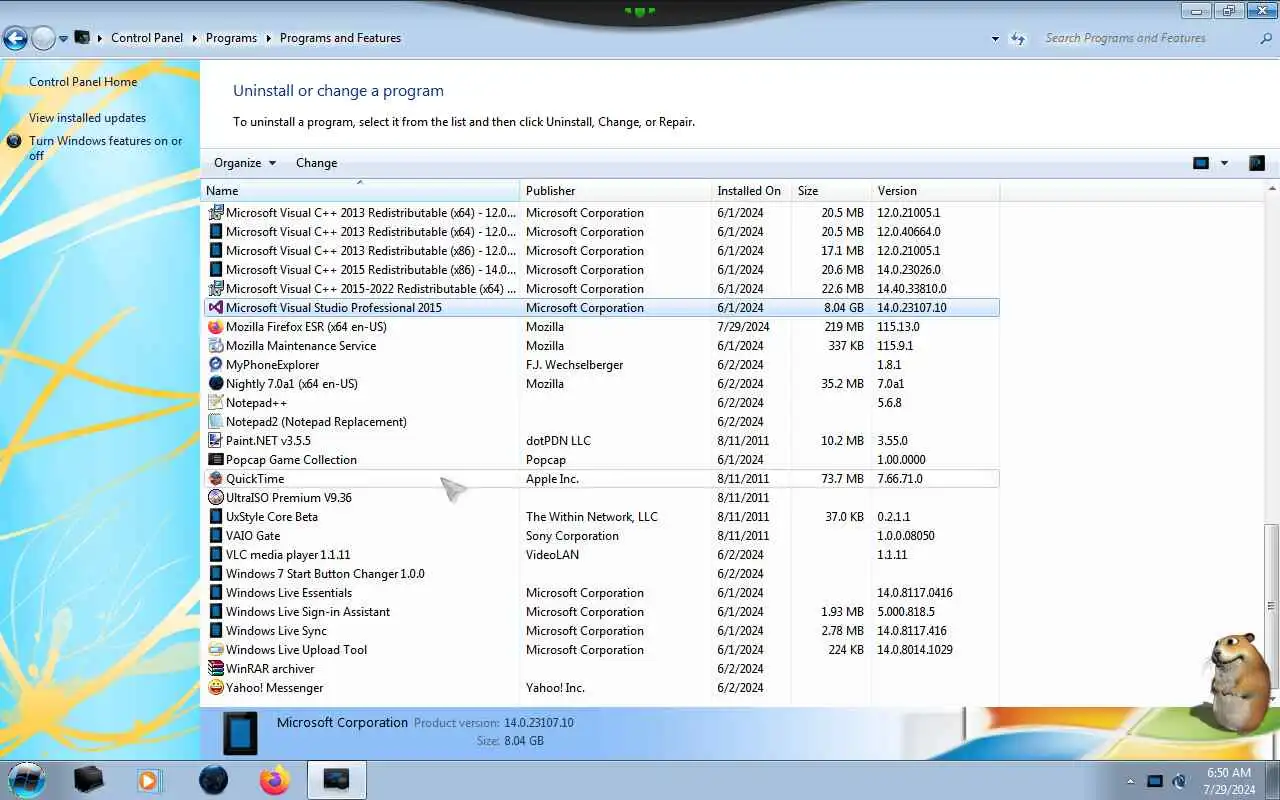The image size is (1280, 800).
Task: Click the Nightly globe icon on taskbar
Action: point(213,780)
